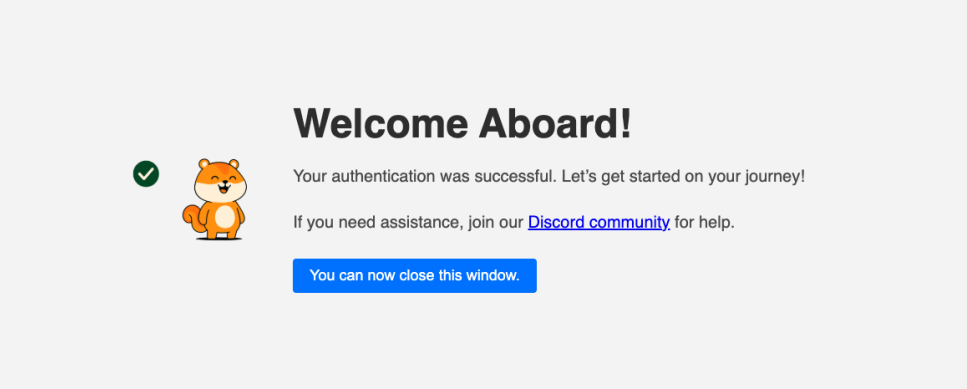
Task: Click 'If you need assistance' text
Action: [x=377, y=223]
